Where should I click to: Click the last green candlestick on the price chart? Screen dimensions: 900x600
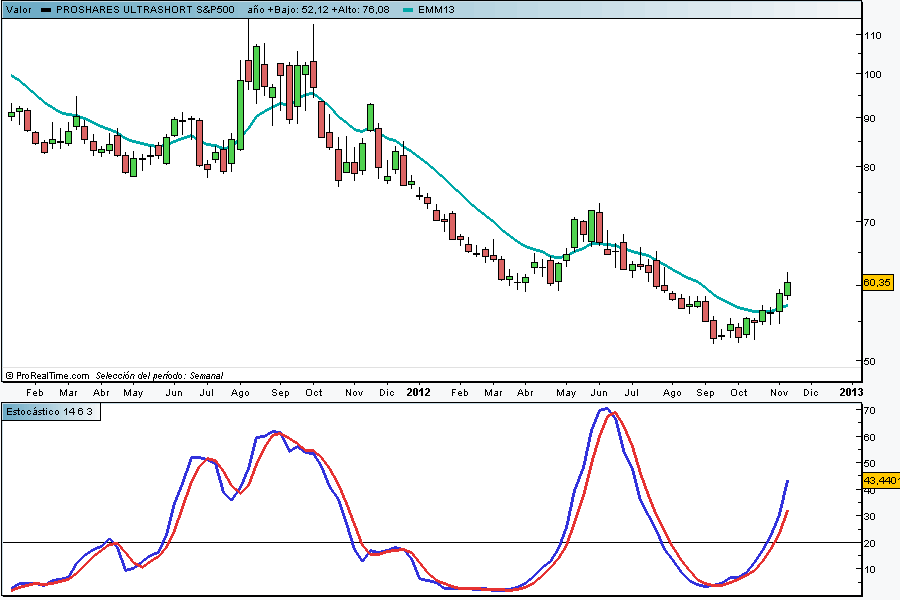788,289
